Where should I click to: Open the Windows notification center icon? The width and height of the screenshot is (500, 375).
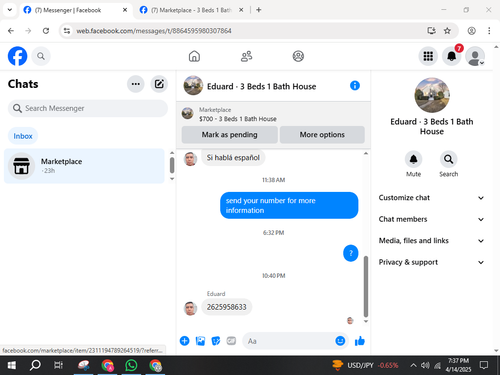484,365
